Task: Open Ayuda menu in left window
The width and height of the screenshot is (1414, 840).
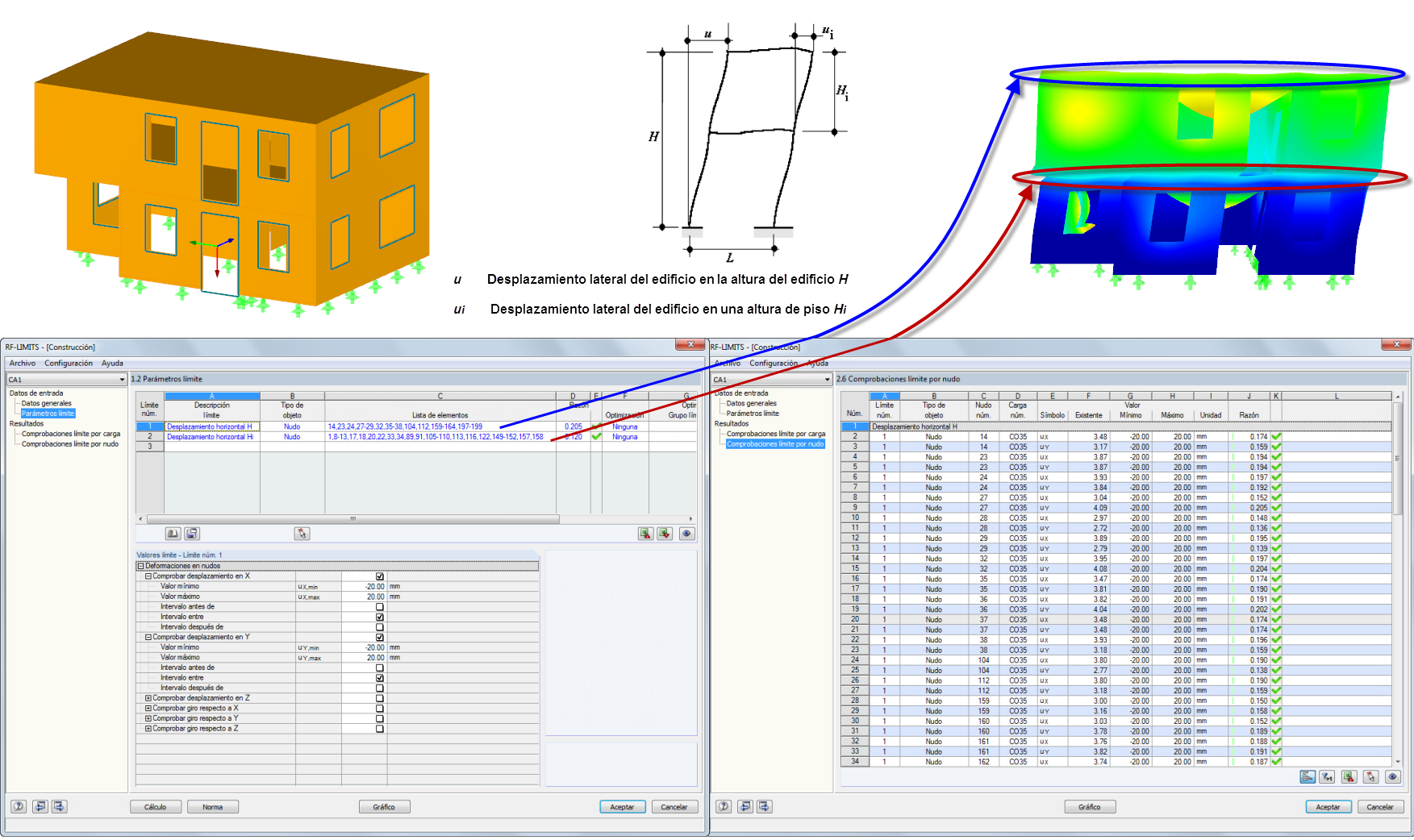Action: pos(112,364)
